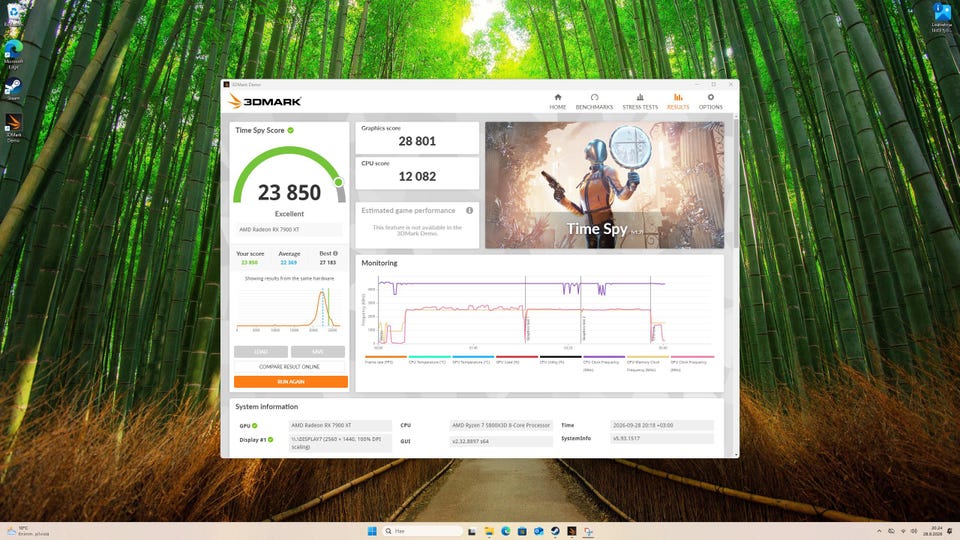Click Compare Result Online button
960x540 pixels.
[x=289, y=367]
